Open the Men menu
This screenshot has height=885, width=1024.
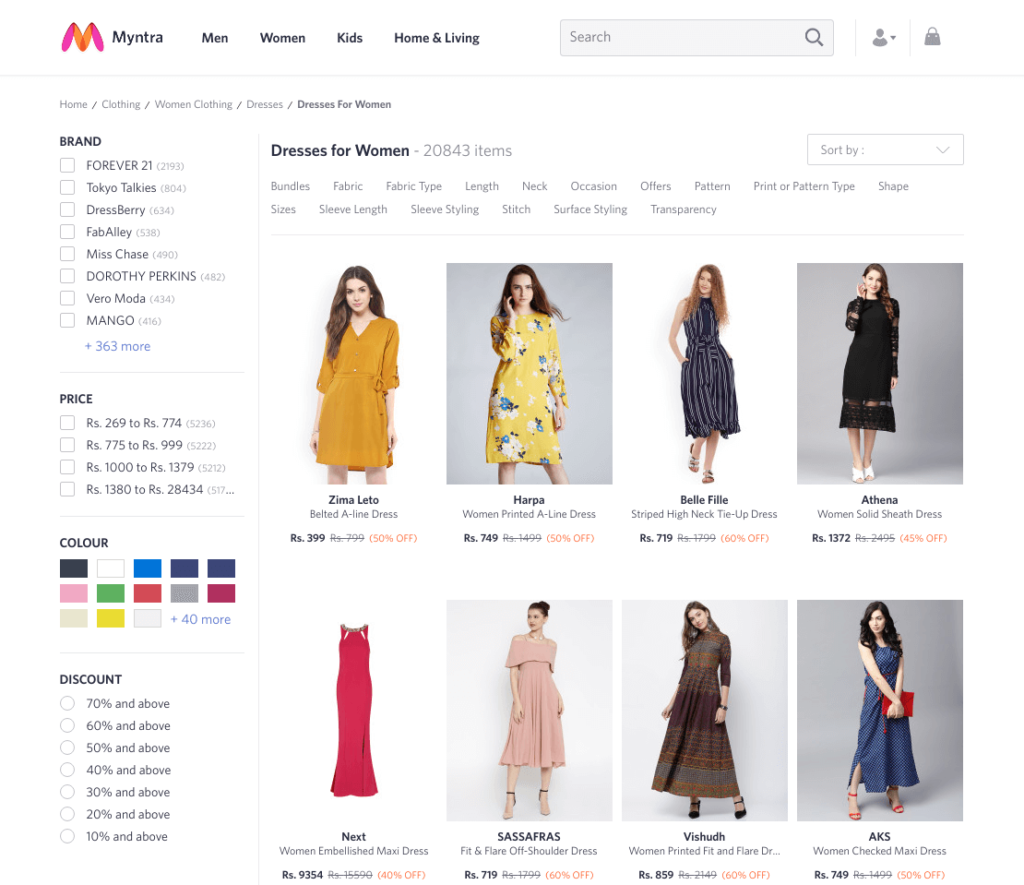tap(215, 38)
